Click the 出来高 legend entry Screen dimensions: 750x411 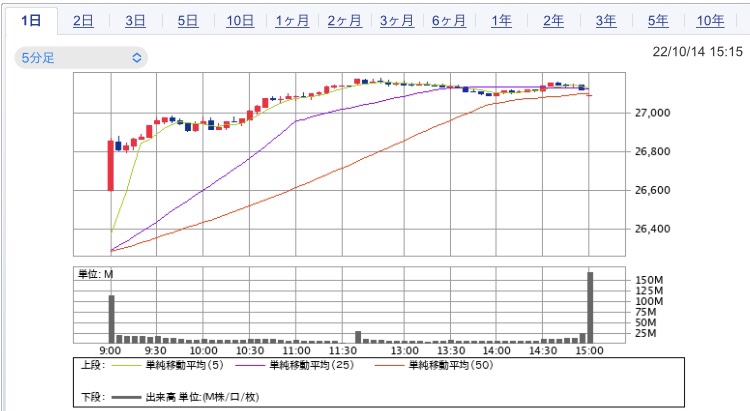[185, 397]
